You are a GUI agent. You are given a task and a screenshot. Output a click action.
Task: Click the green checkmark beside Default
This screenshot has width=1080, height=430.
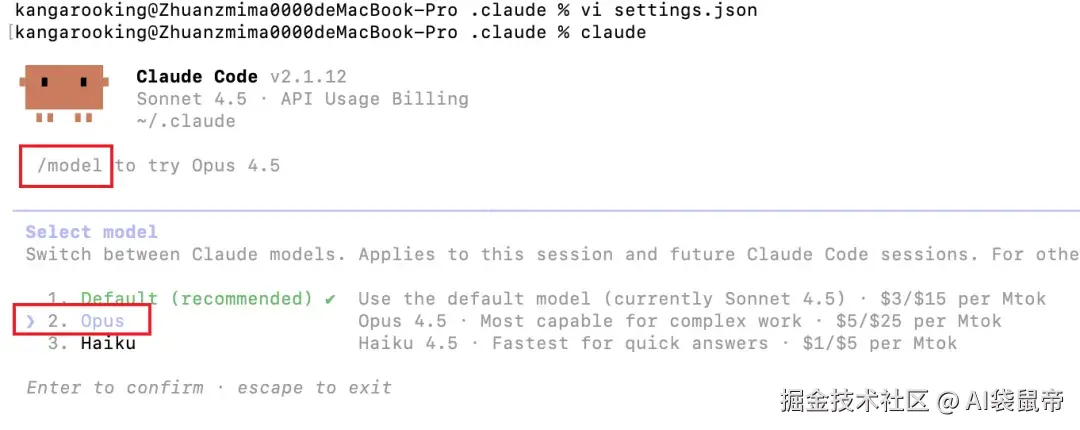point(330,298)
